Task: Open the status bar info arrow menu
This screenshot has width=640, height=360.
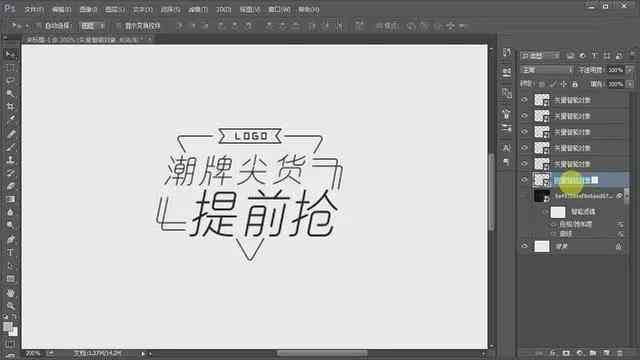Action: [x=143, y=353]
